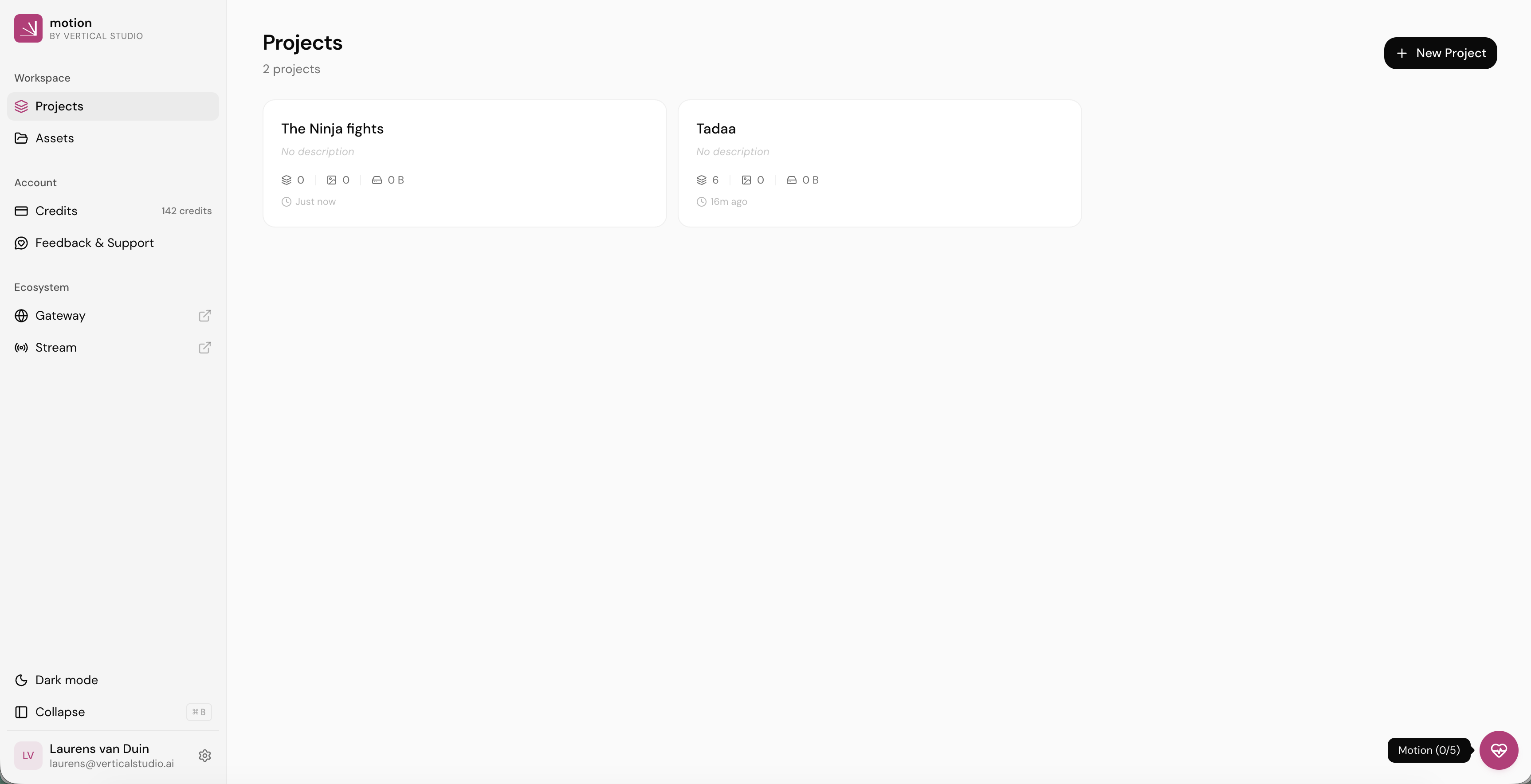Viewport: 1531px width, 784px height.
Task: Click the LV user avatar
Action: (x=28, y=756)
